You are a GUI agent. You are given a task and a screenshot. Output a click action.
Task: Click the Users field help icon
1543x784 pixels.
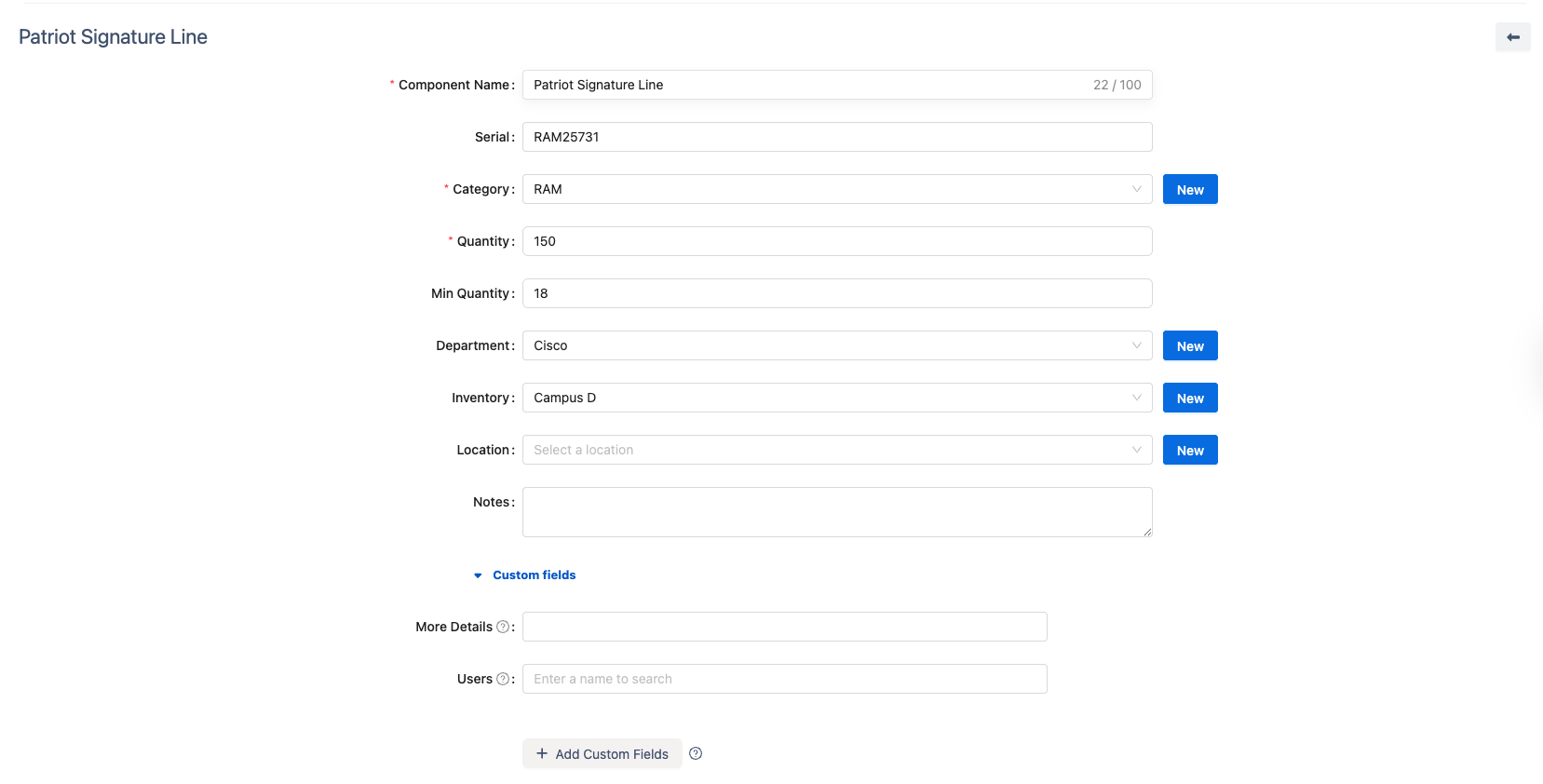tap(503, 679)
